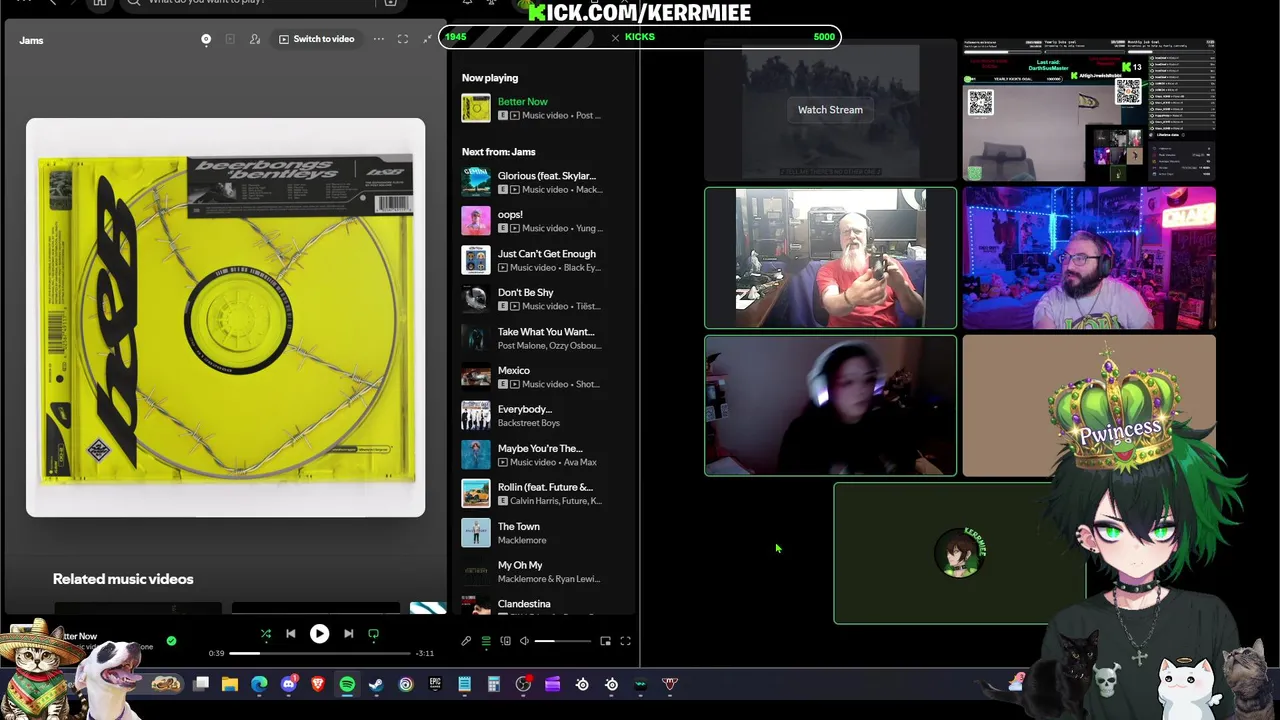The image size is (1280, 720).
Task: Toggle the queue panel icon
Action: pyautogui.click(x=486, y=641)
